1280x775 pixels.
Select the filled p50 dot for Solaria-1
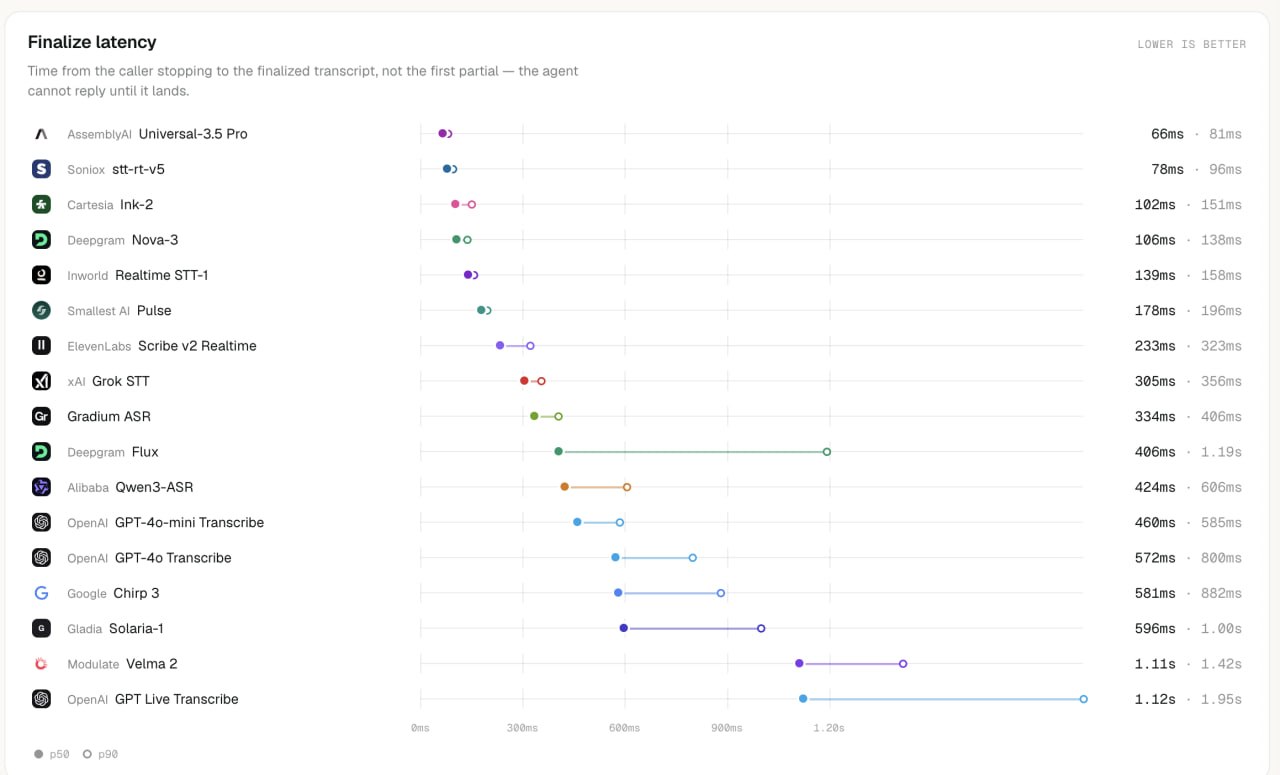(x=623, y=628)
